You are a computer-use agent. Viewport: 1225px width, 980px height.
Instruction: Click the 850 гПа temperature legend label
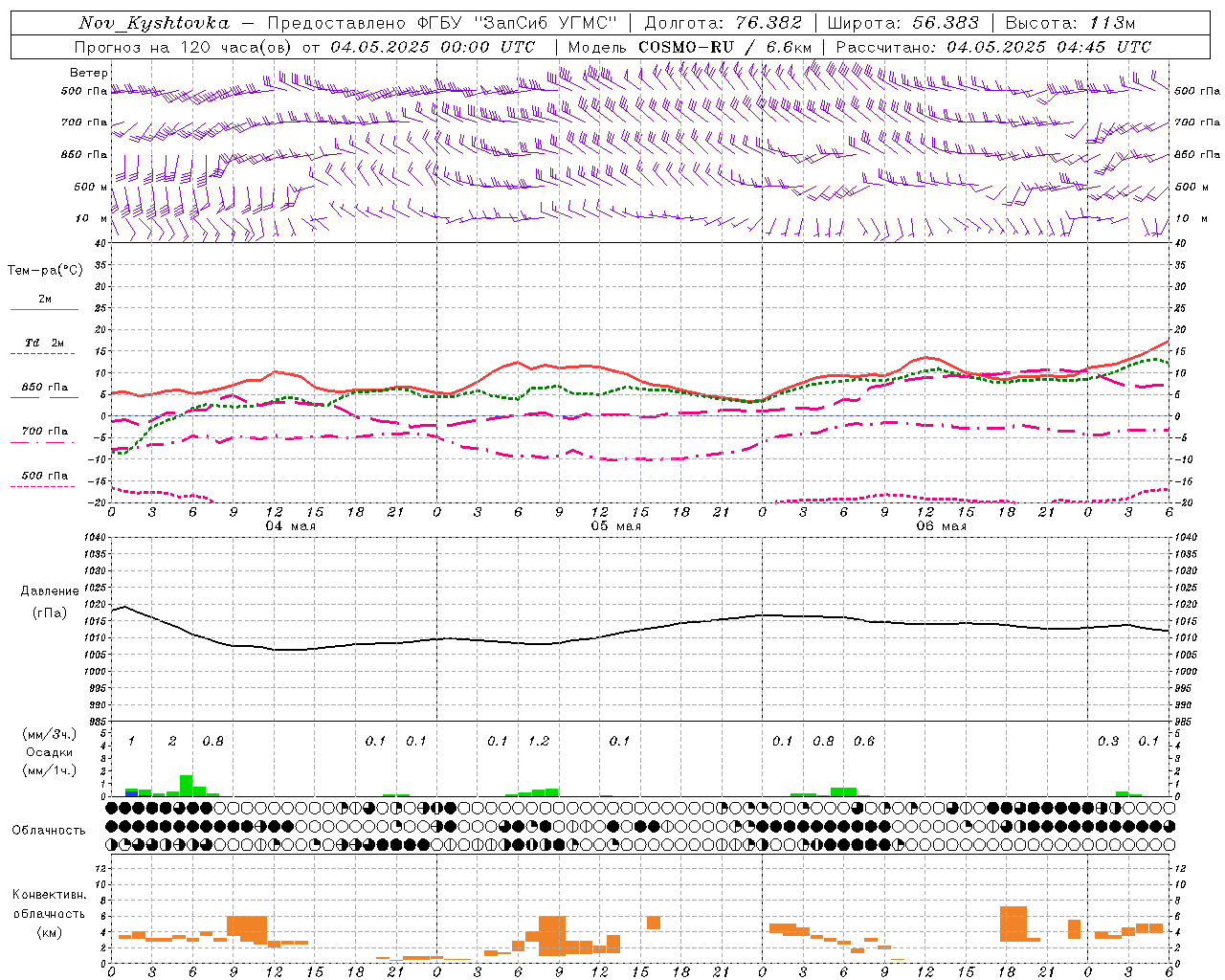pos(45,388)
